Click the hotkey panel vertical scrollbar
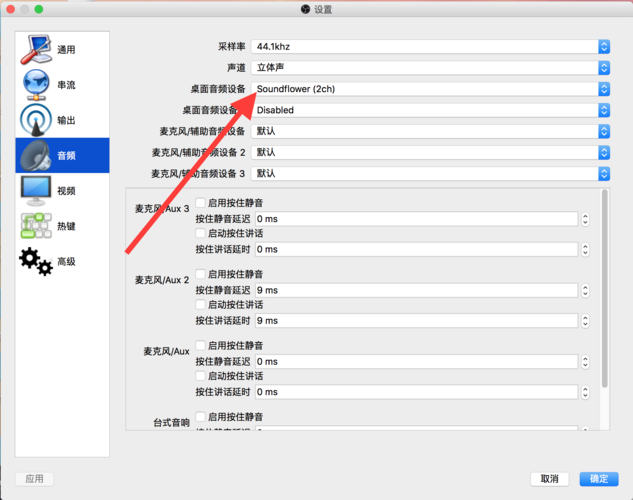The image size is (633, 500). point(602,290)
